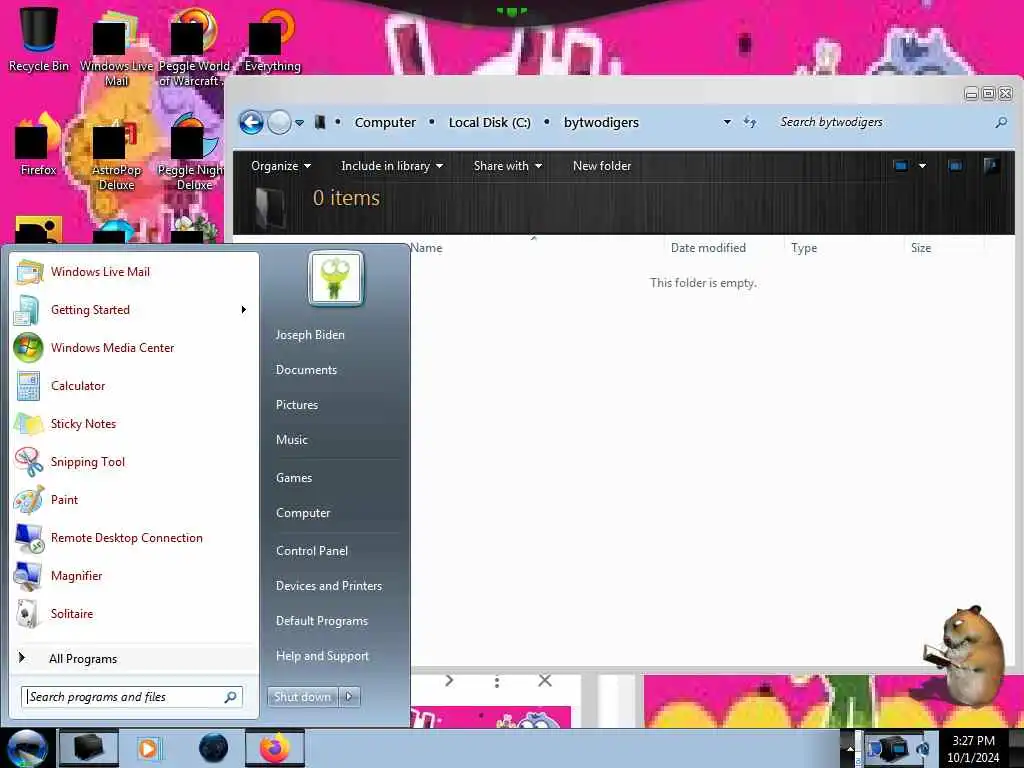Open Help and Support
The height and width of the screenshot is (768, 1024).
pos(322,656)
